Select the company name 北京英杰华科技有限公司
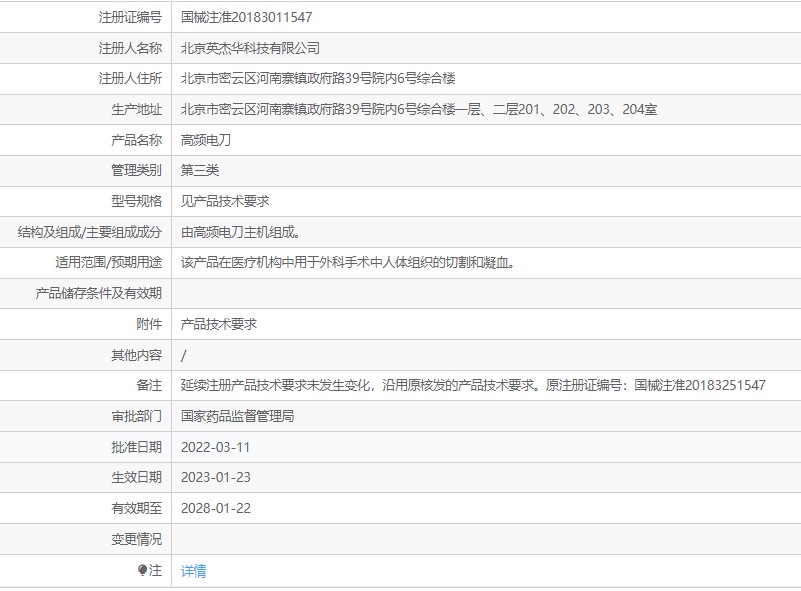Image resolution: width=801 pixels, height=591 pixels. [250, 48]
